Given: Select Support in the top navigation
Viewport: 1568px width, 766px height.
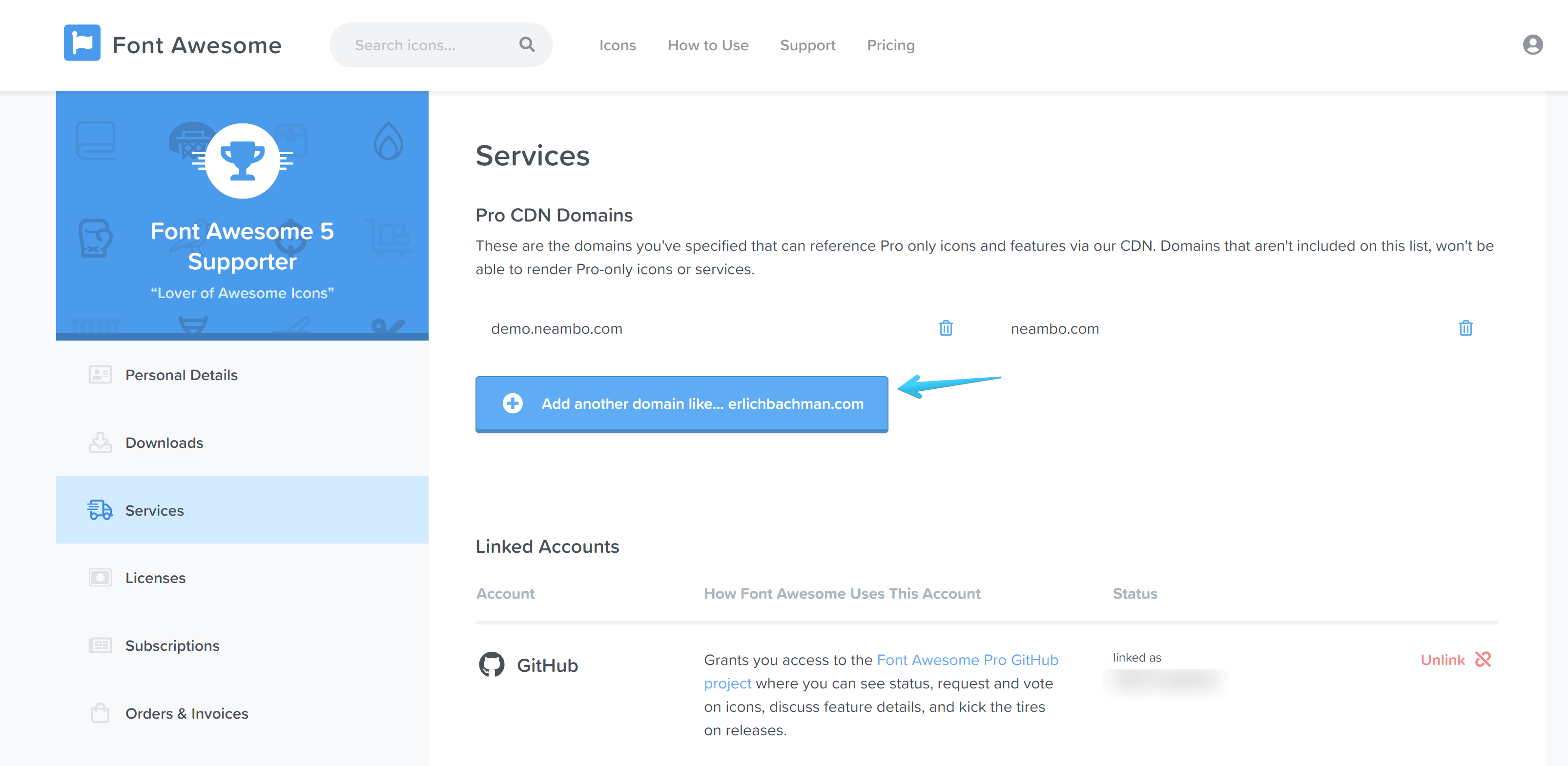Looking at the screenshot, I should 808,44.
